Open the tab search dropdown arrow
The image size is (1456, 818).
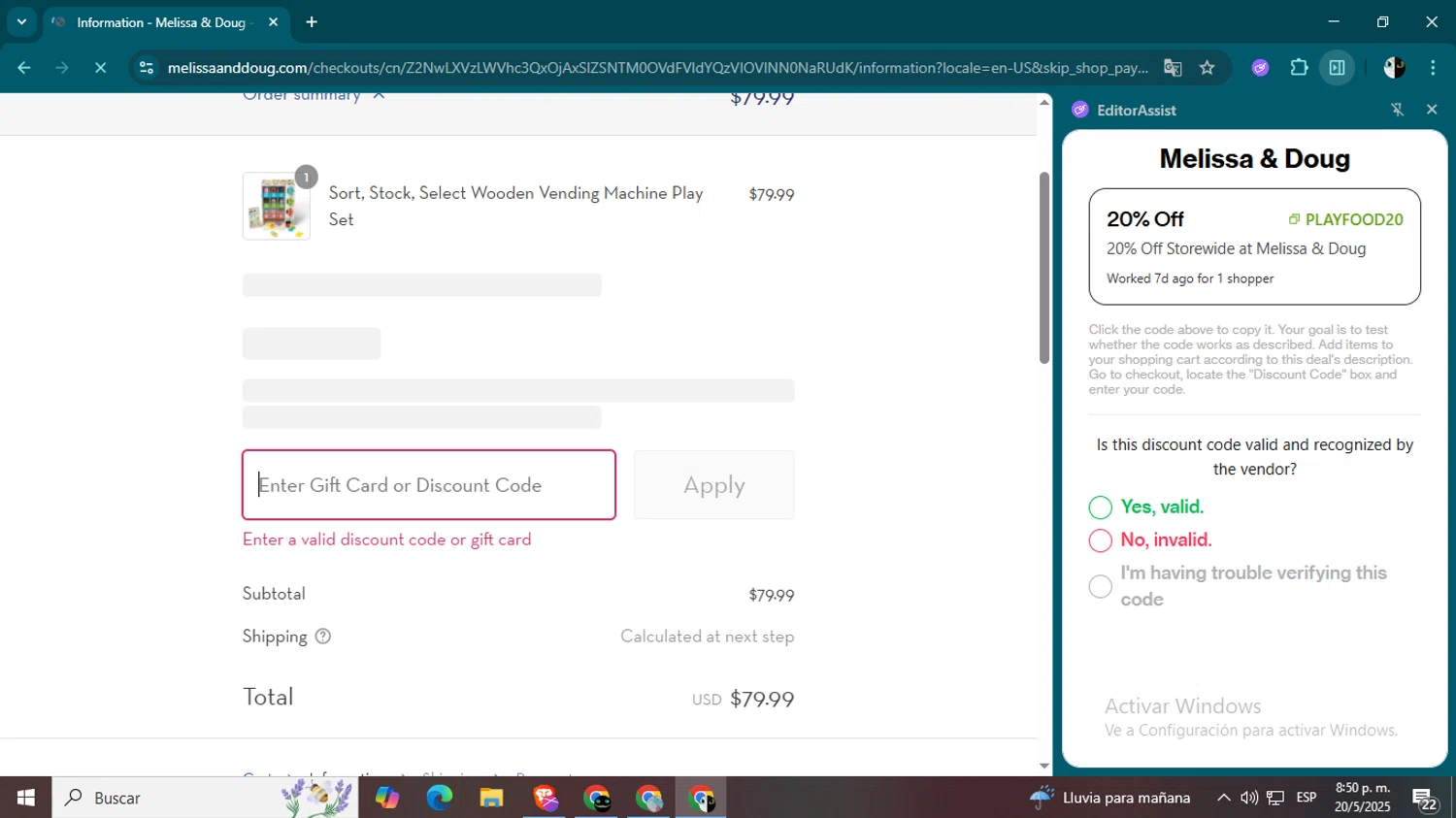21,21
